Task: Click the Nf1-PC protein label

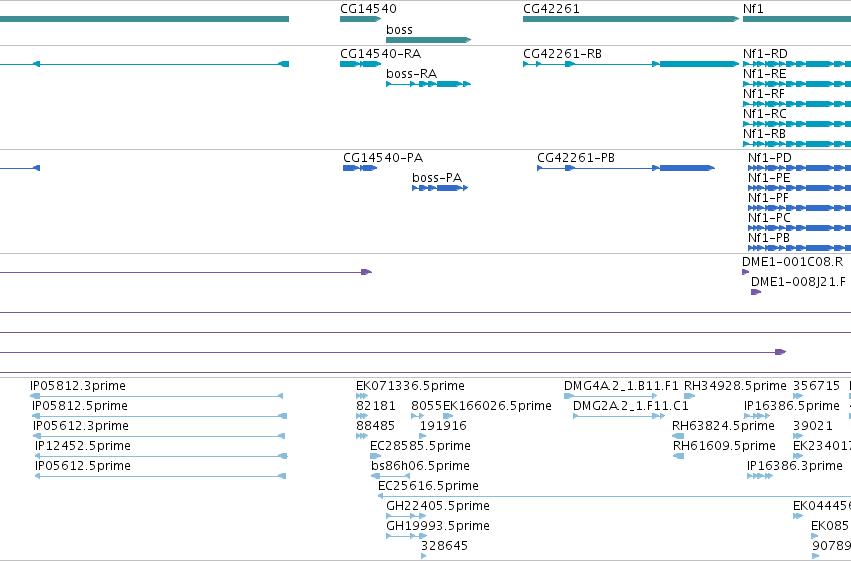Action: [x=770, y=218]
